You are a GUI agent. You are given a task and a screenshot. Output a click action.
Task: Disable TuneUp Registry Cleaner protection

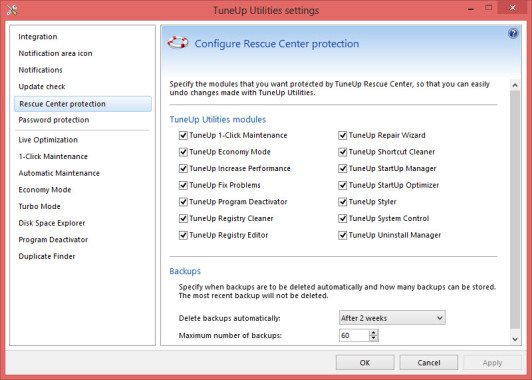(x=183, y=218)
